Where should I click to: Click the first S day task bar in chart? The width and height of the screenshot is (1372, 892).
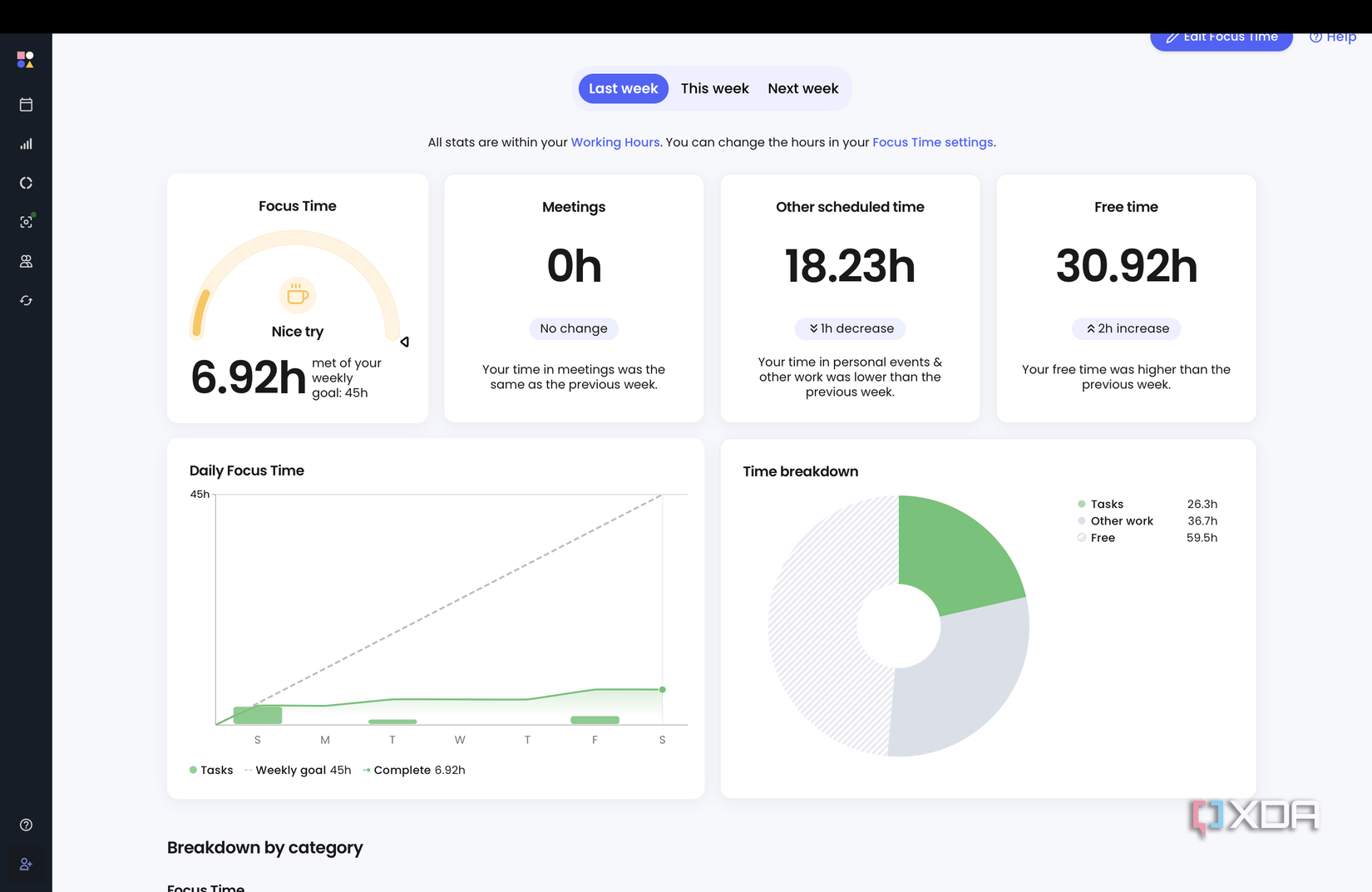[258, 715]
